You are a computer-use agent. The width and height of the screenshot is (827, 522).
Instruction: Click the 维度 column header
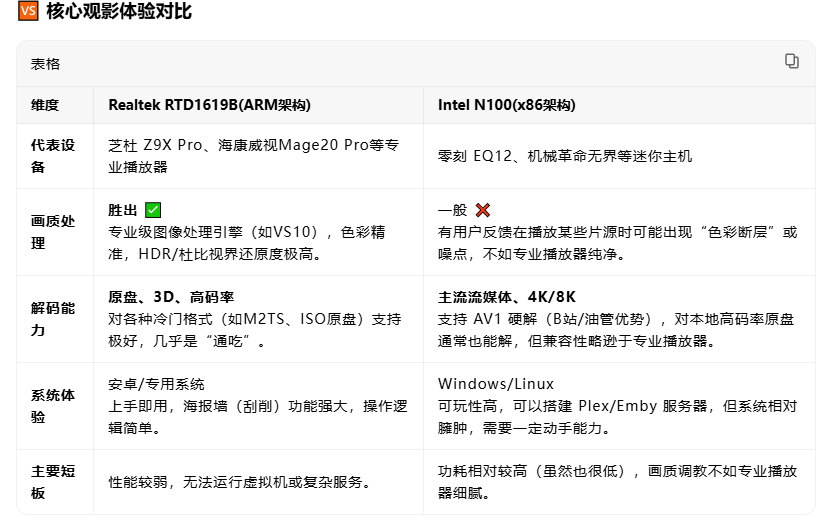pyautogui.click(x=45, y=105)
